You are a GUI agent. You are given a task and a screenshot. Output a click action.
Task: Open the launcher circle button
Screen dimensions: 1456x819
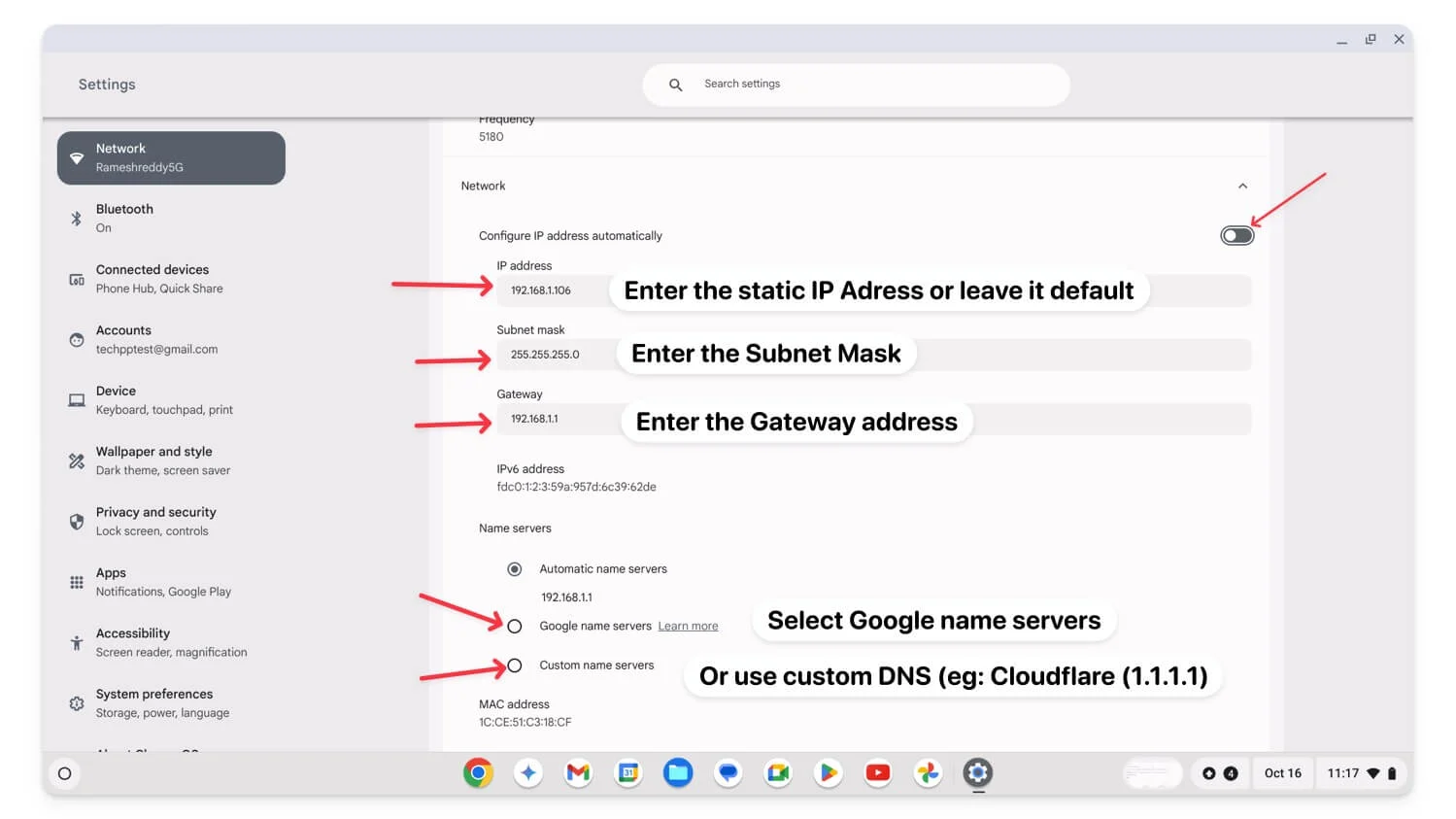(65, 774)
